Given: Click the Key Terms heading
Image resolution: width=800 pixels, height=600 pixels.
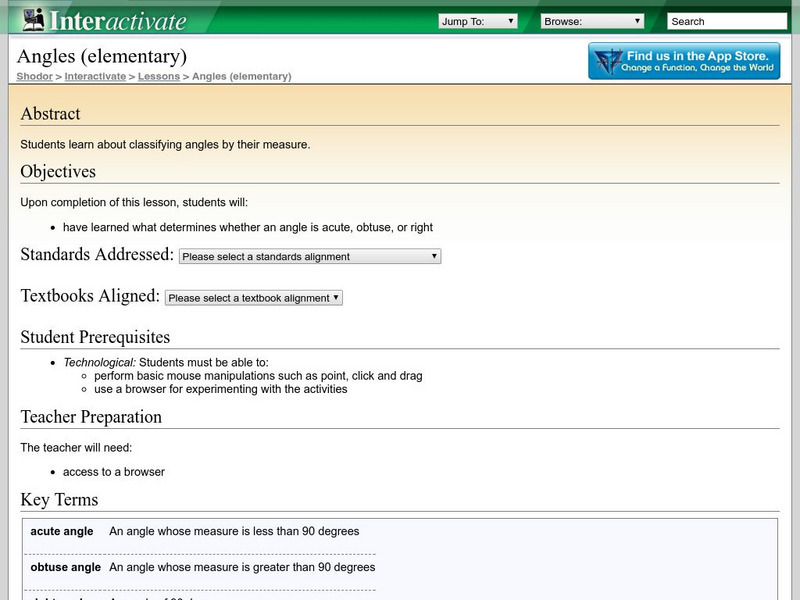Looking at the screenshot, I should (x=59, y=499).
